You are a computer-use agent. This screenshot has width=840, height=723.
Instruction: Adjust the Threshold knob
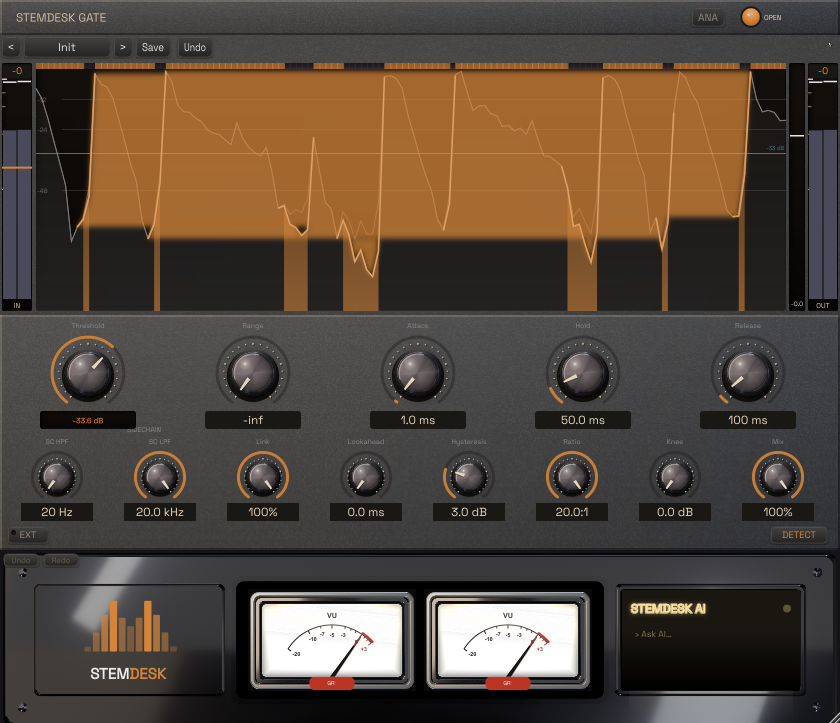(88, 373)
